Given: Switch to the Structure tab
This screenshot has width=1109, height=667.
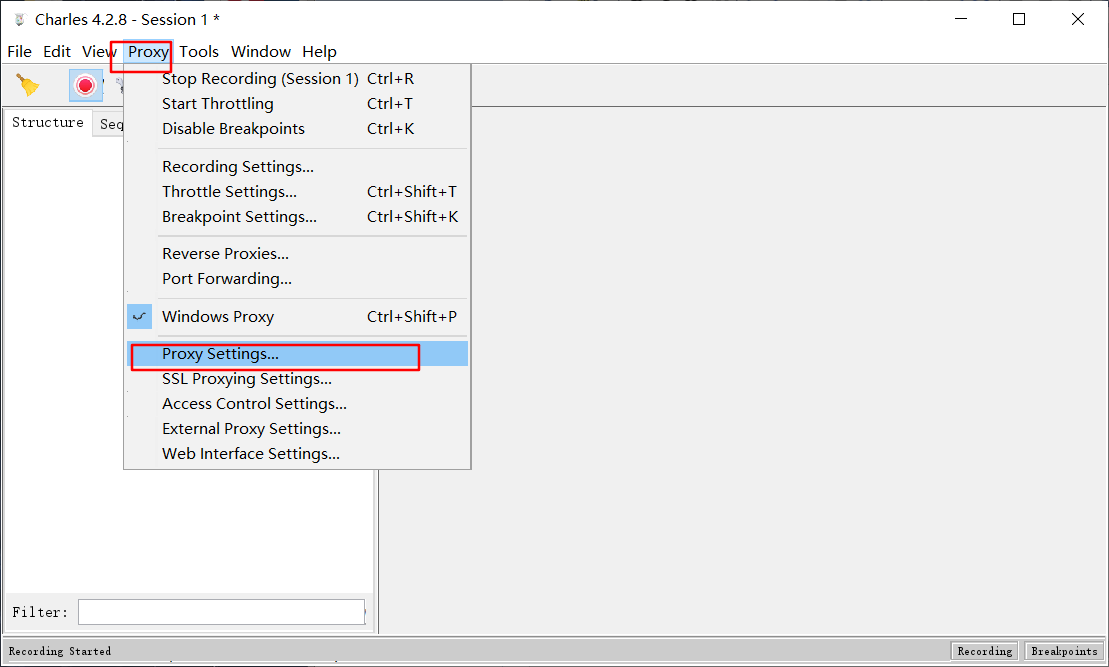Looking at the screenshot, I should click(x=47, y=122).
